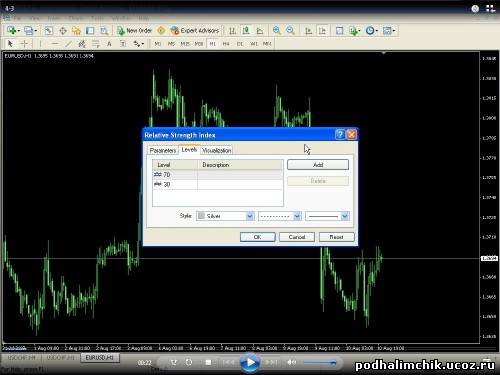Expand the dashed line style dropdown
The height and width of the screenshot is (375, 500).
[x=280, y=216]
